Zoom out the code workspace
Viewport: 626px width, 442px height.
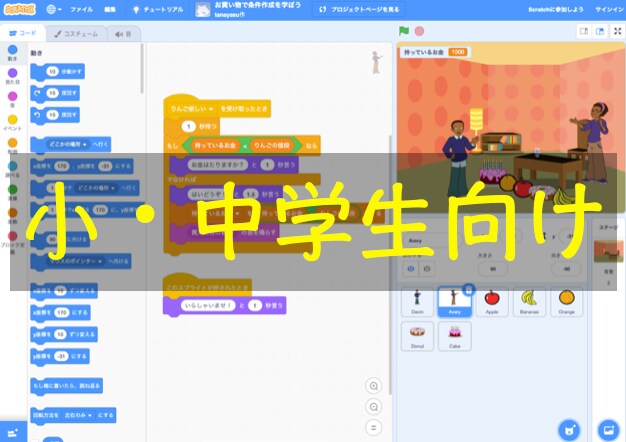click(x=374, y=407)
